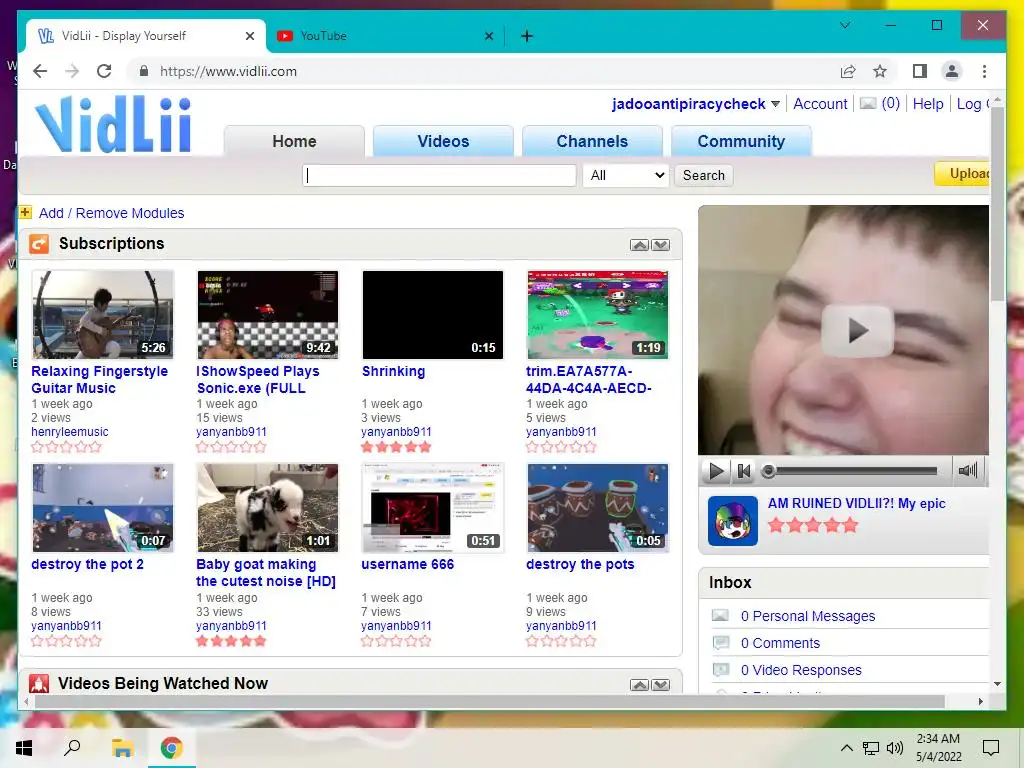This screenshot has width=1024, height=768.
Task: Reload the page with the refresh icon
Action: click(x=104, y=71)
